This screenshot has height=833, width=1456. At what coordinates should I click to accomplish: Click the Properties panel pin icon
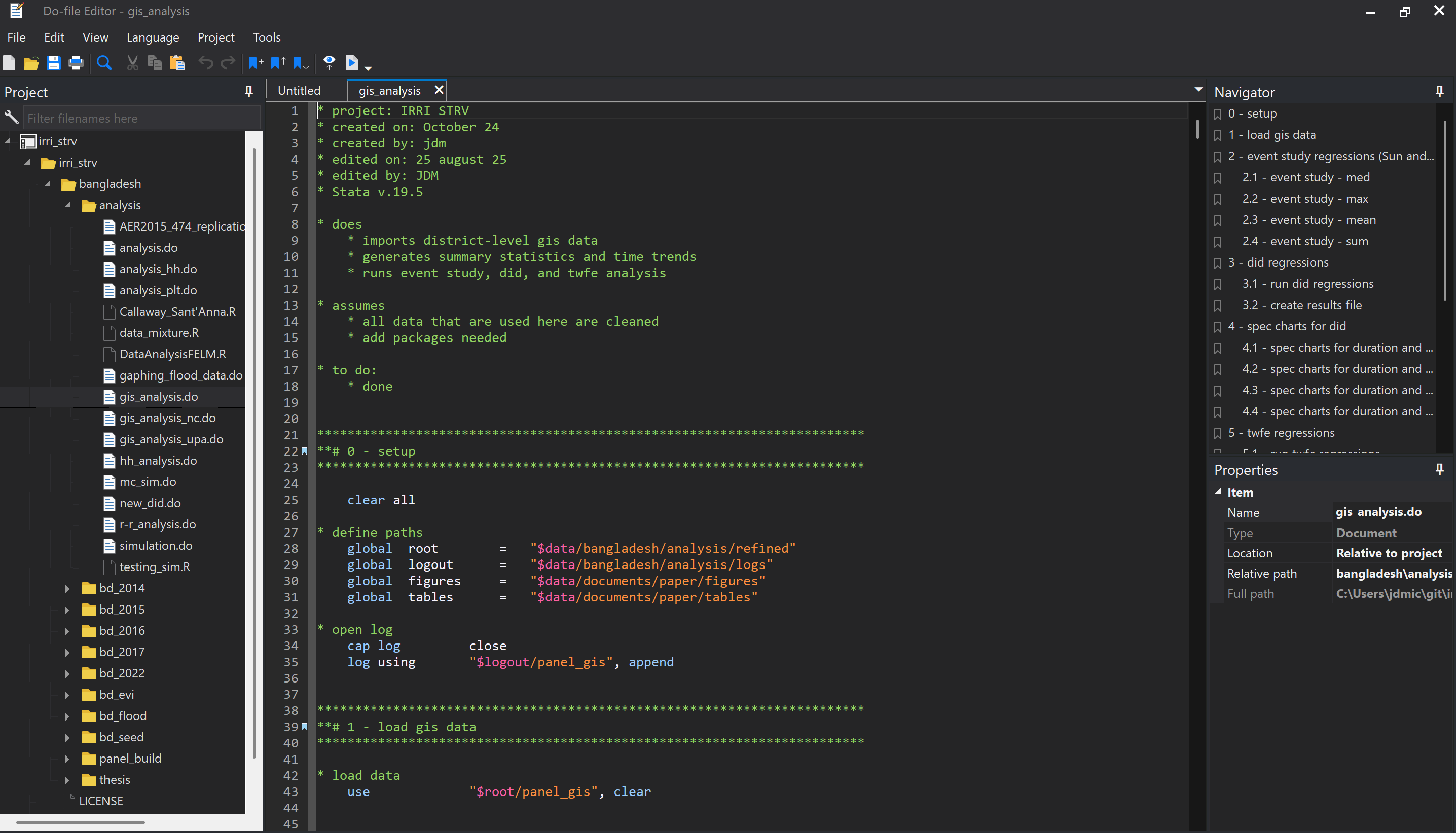pyautogui.click(x=1439, y=469)
